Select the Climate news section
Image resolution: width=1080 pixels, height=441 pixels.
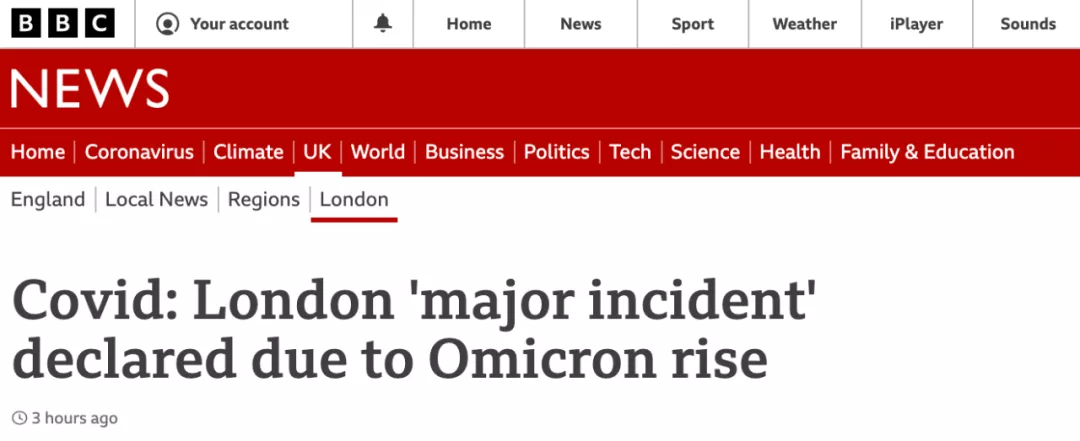248,152
